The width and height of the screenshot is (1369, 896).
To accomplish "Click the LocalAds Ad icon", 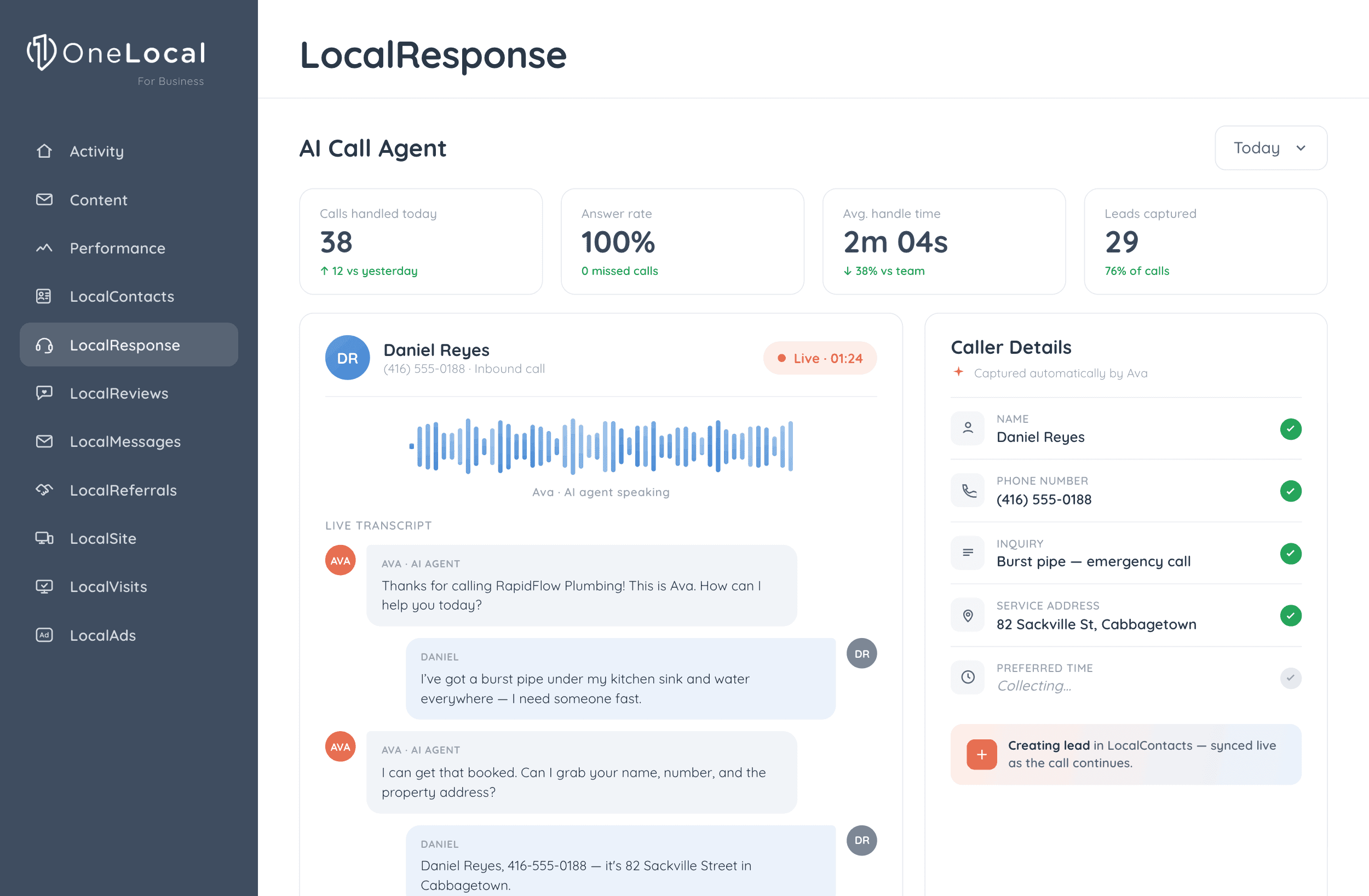I will [44, 635].
